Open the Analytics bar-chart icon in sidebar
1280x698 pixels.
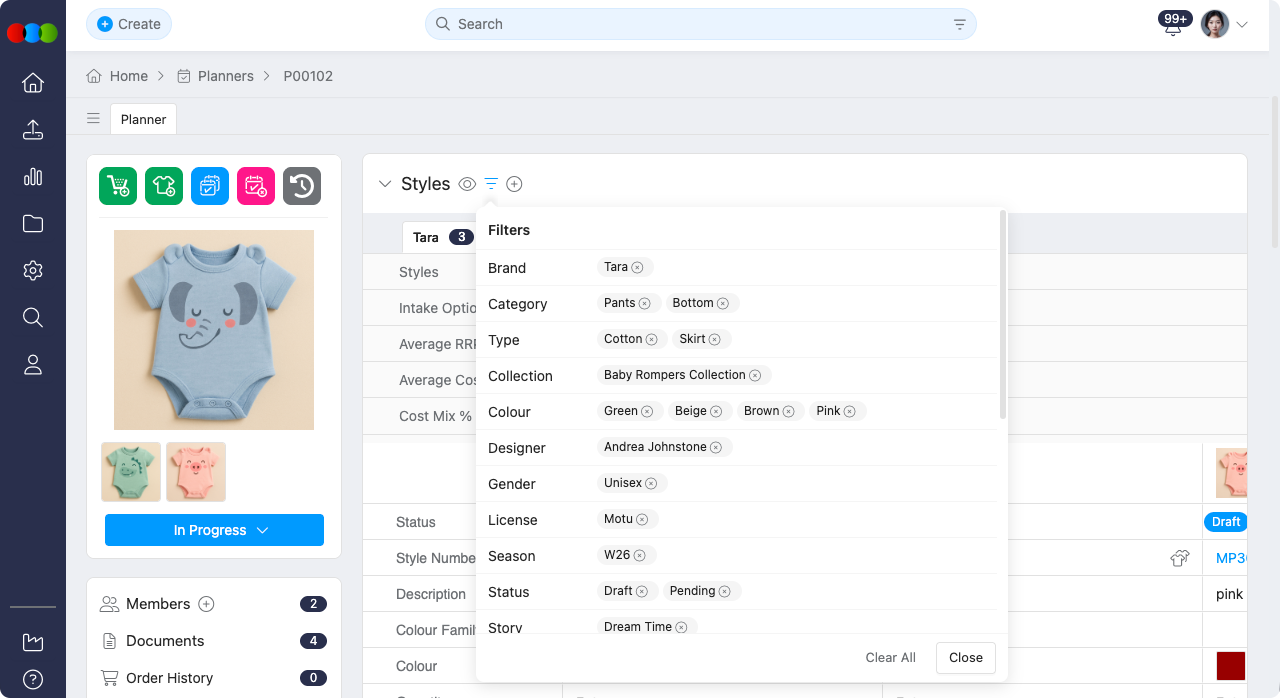tap(32, 176)
